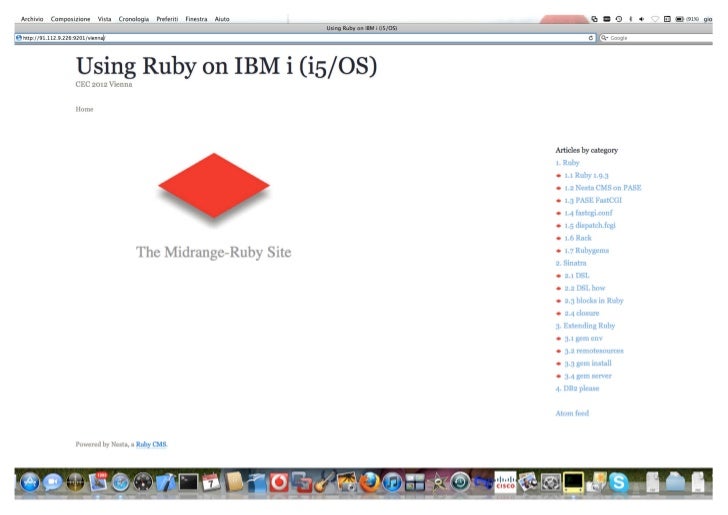Screen dimensions: 728x515
Task: Open article '3.2 remotesources'
Action: pos(594,351)
